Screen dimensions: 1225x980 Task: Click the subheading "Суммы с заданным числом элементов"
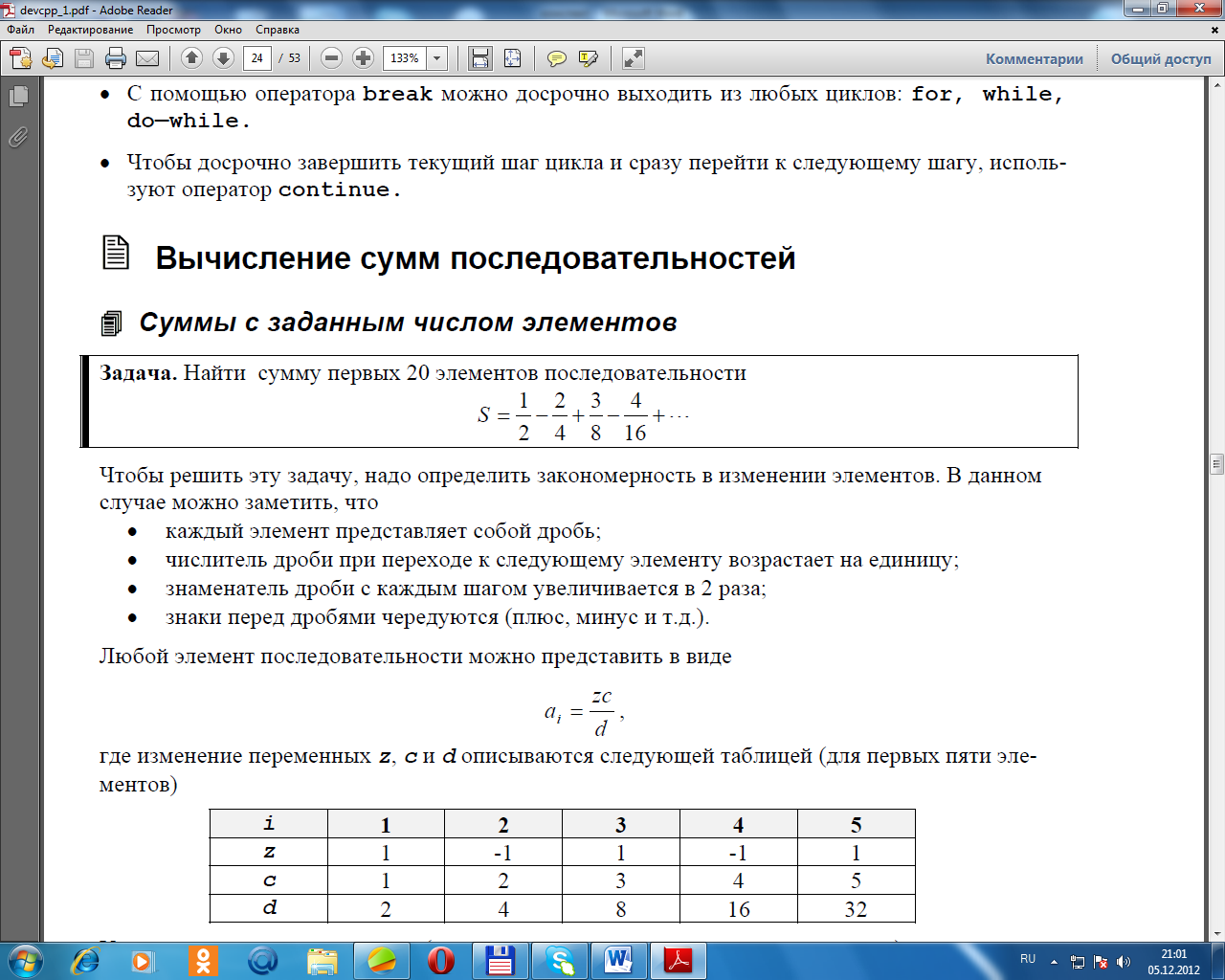pyautogui.click(x=409, y=323)
